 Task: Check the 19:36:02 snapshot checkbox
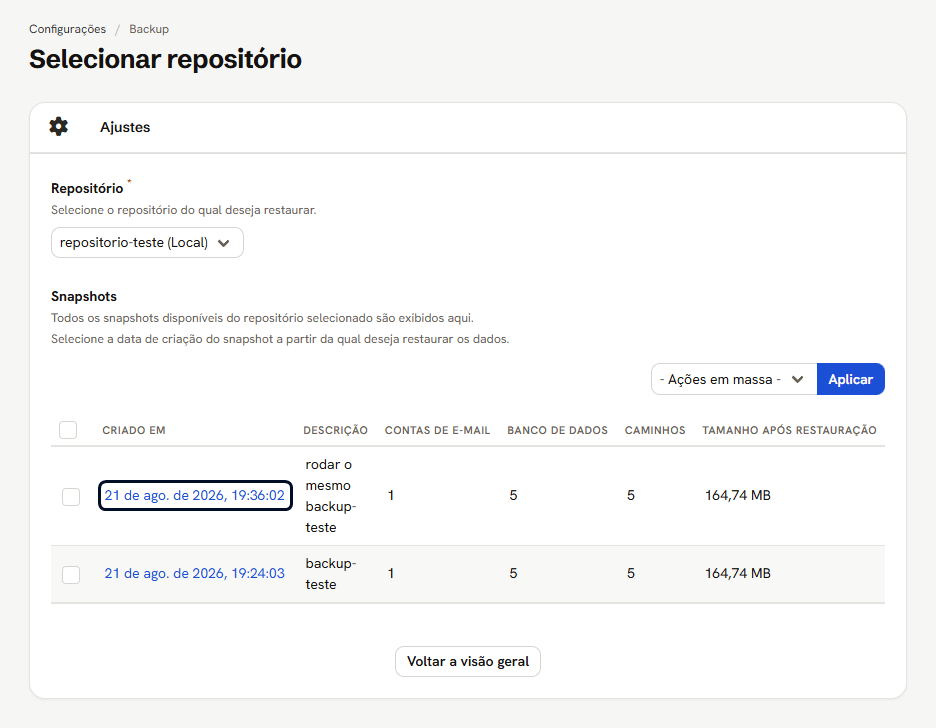(x=71, y=496)
